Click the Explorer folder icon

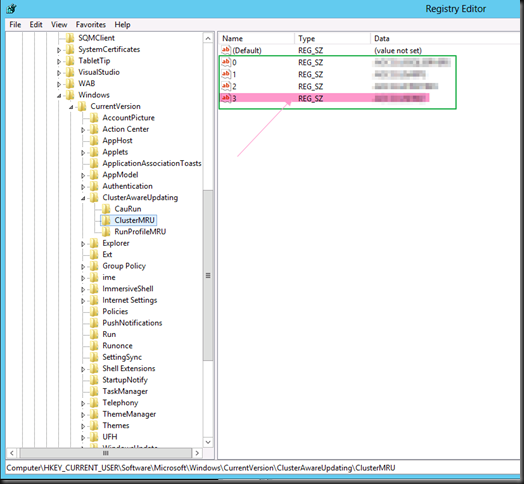click(x=94, y=243)
